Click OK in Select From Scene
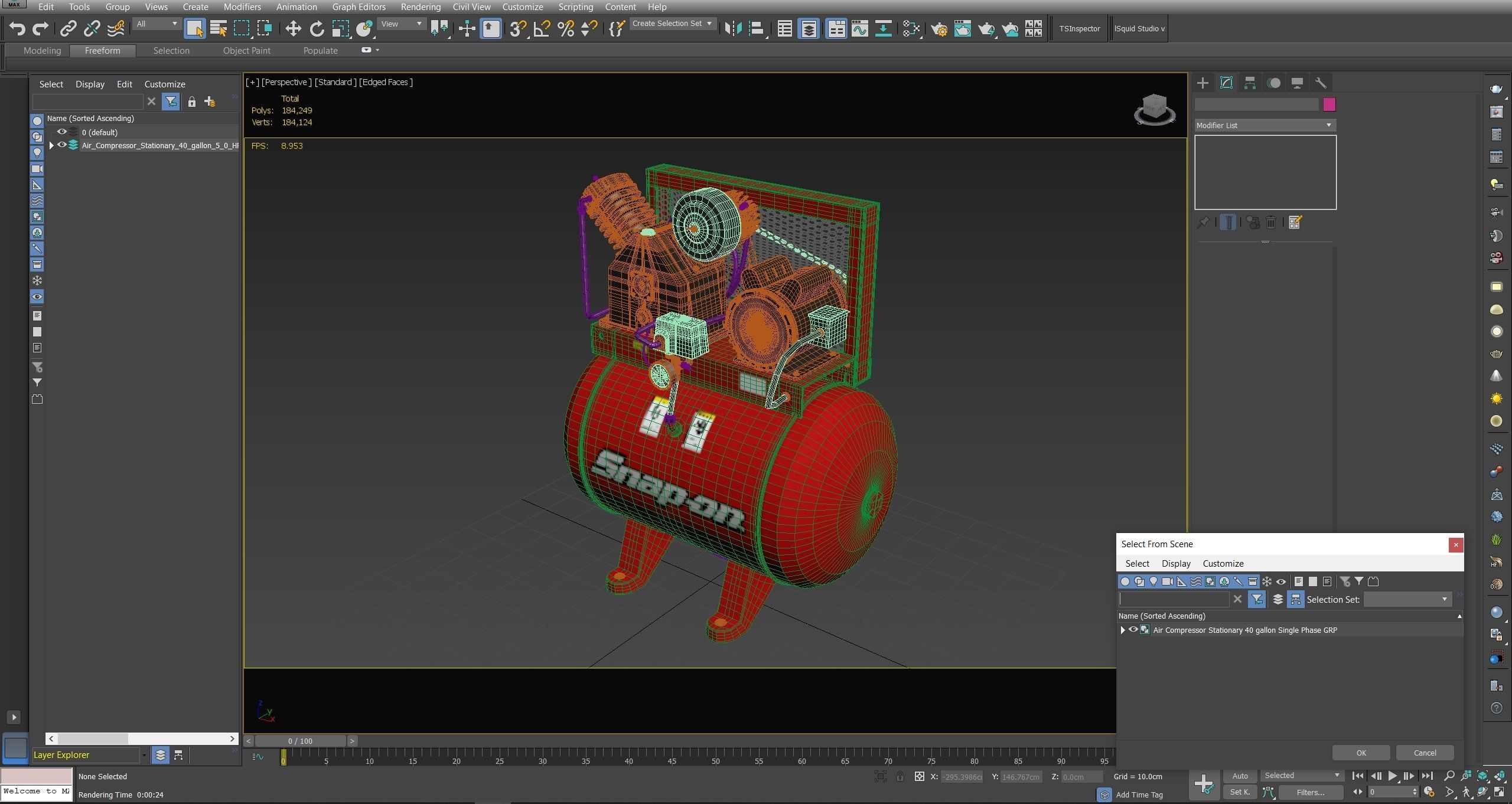1512x804 pixels. coord(1361,753)
